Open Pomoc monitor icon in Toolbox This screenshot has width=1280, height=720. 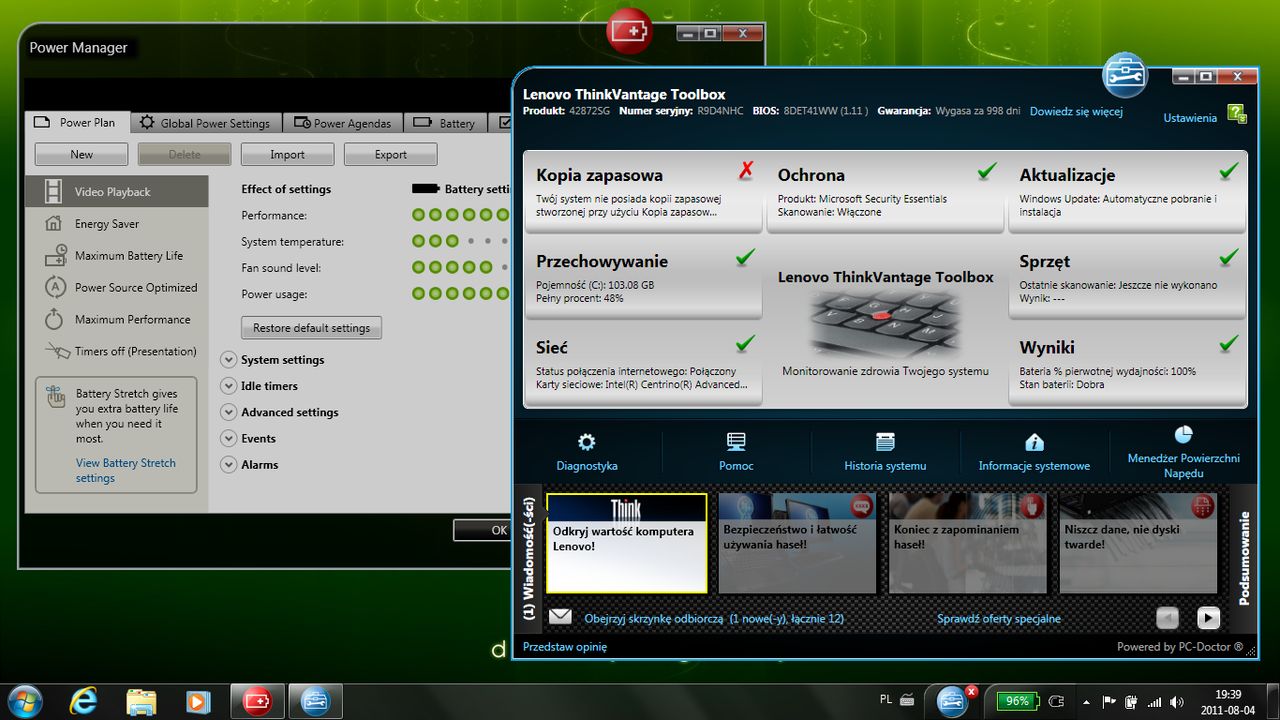tap(737, 442)
